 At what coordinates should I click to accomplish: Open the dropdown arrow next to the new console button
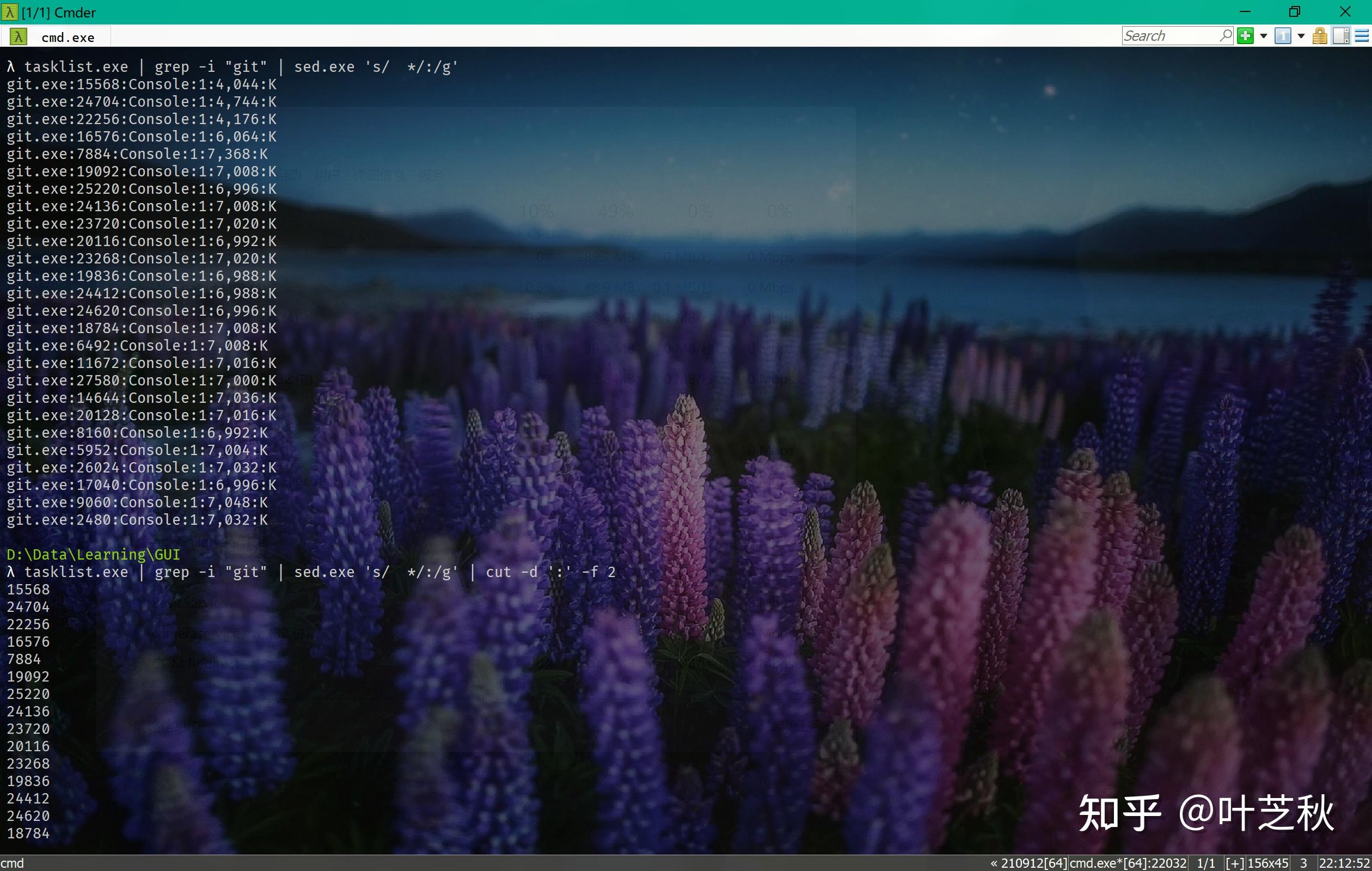(1264, 36)
